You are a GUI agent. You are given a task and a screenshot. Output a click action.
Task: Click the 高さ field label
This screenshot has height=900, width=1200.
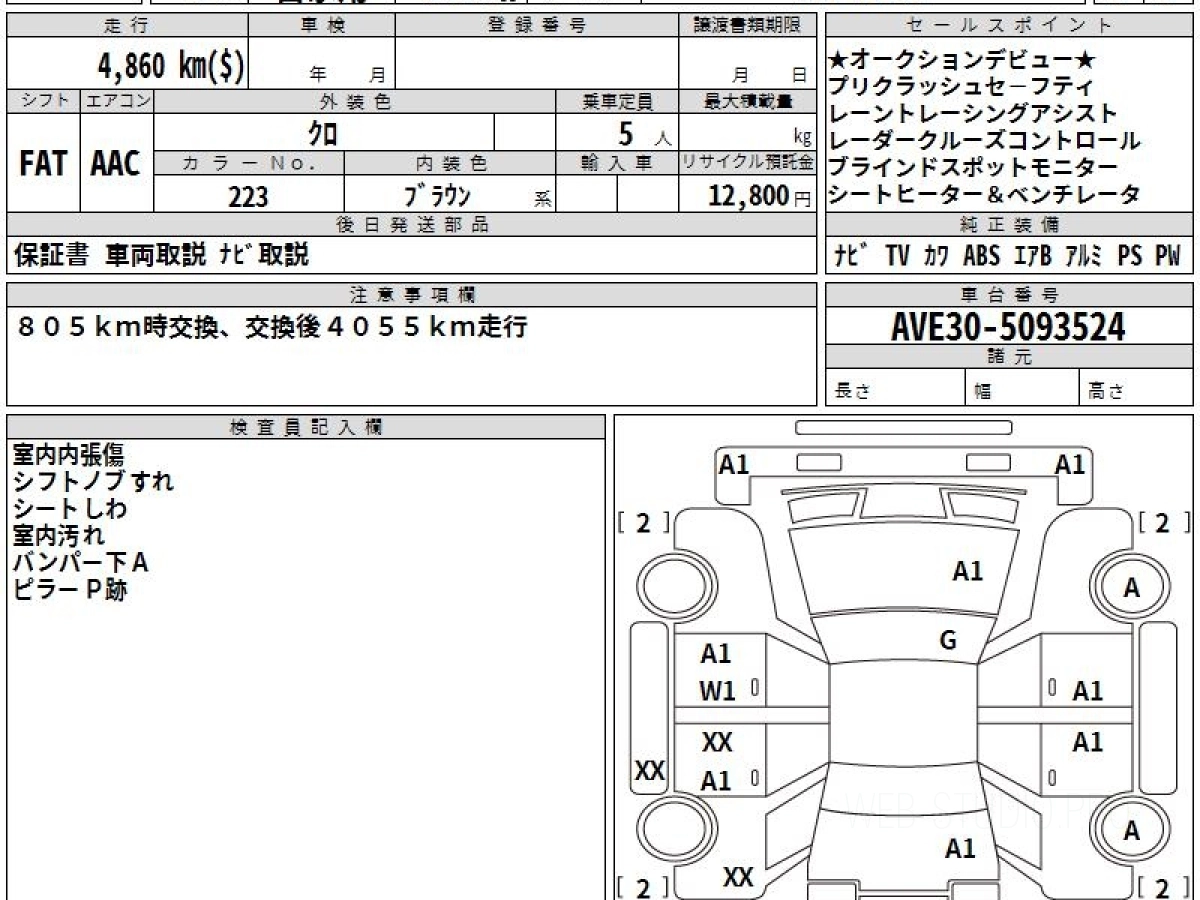tap(1107, 392)
